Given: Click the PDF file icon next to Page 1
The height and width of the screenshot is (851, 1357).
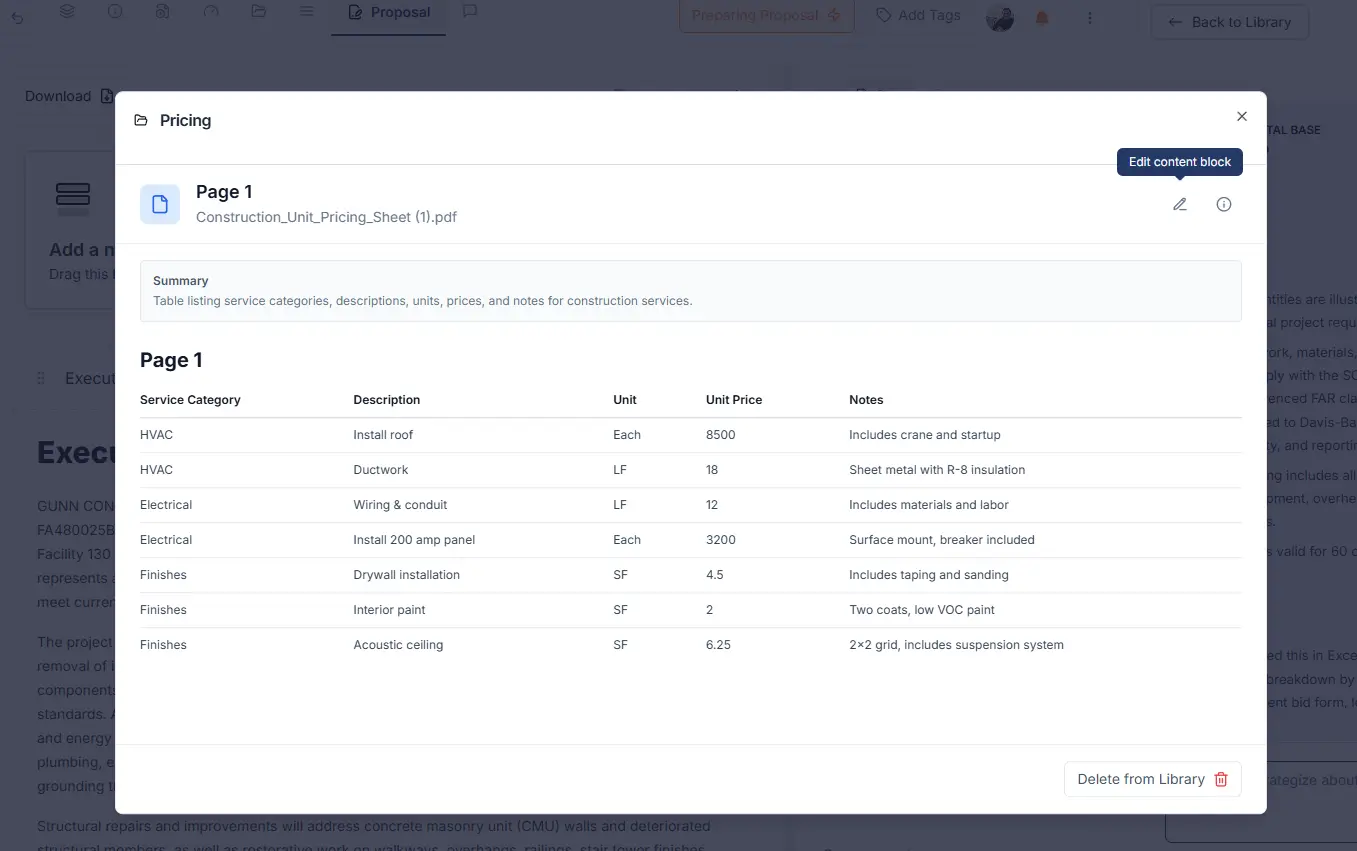Looking at the screenshot, I should [159, 203].
